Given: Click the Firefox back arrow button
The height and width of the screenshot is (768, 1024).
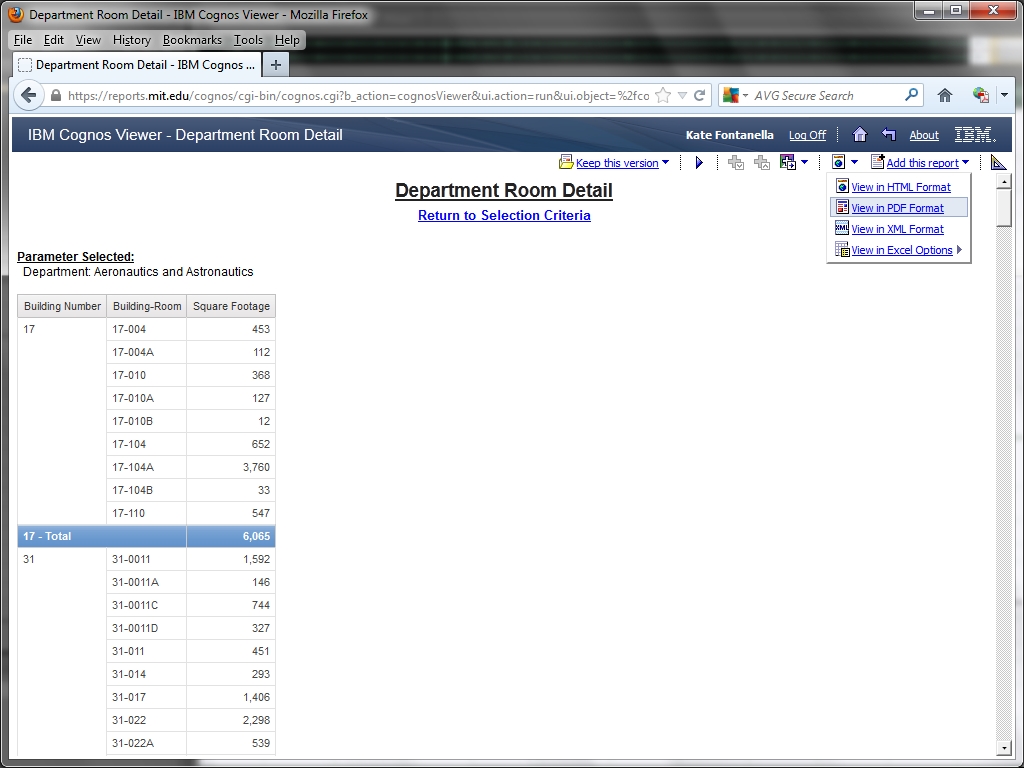Looking at the screenshot, I should (x=29, y=96).
